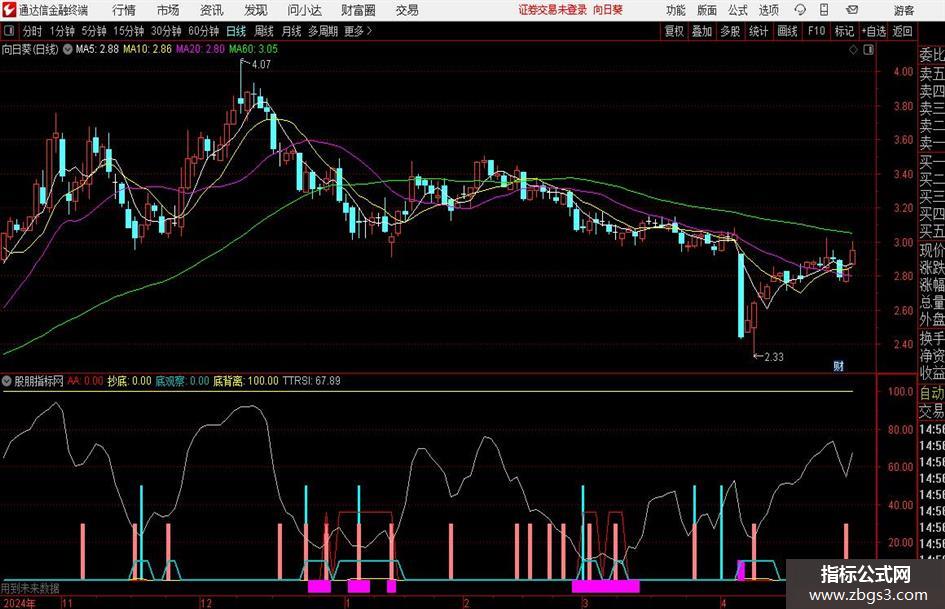The width and height of the screenshot is (945, 609).
Task: Open the 问小达 menu
Action: [x=304, y=10]
